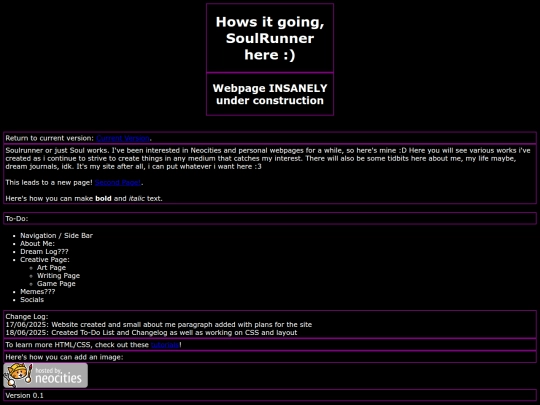
Task: Click the 'Version 0.1' footer text
Action: click(x=24, y=395)
